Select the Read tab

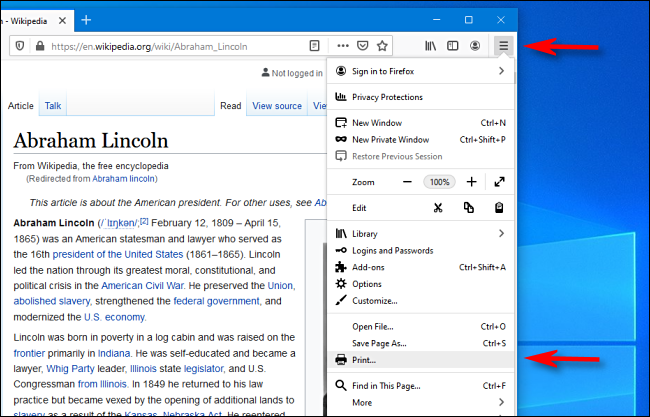click(230, 106)
